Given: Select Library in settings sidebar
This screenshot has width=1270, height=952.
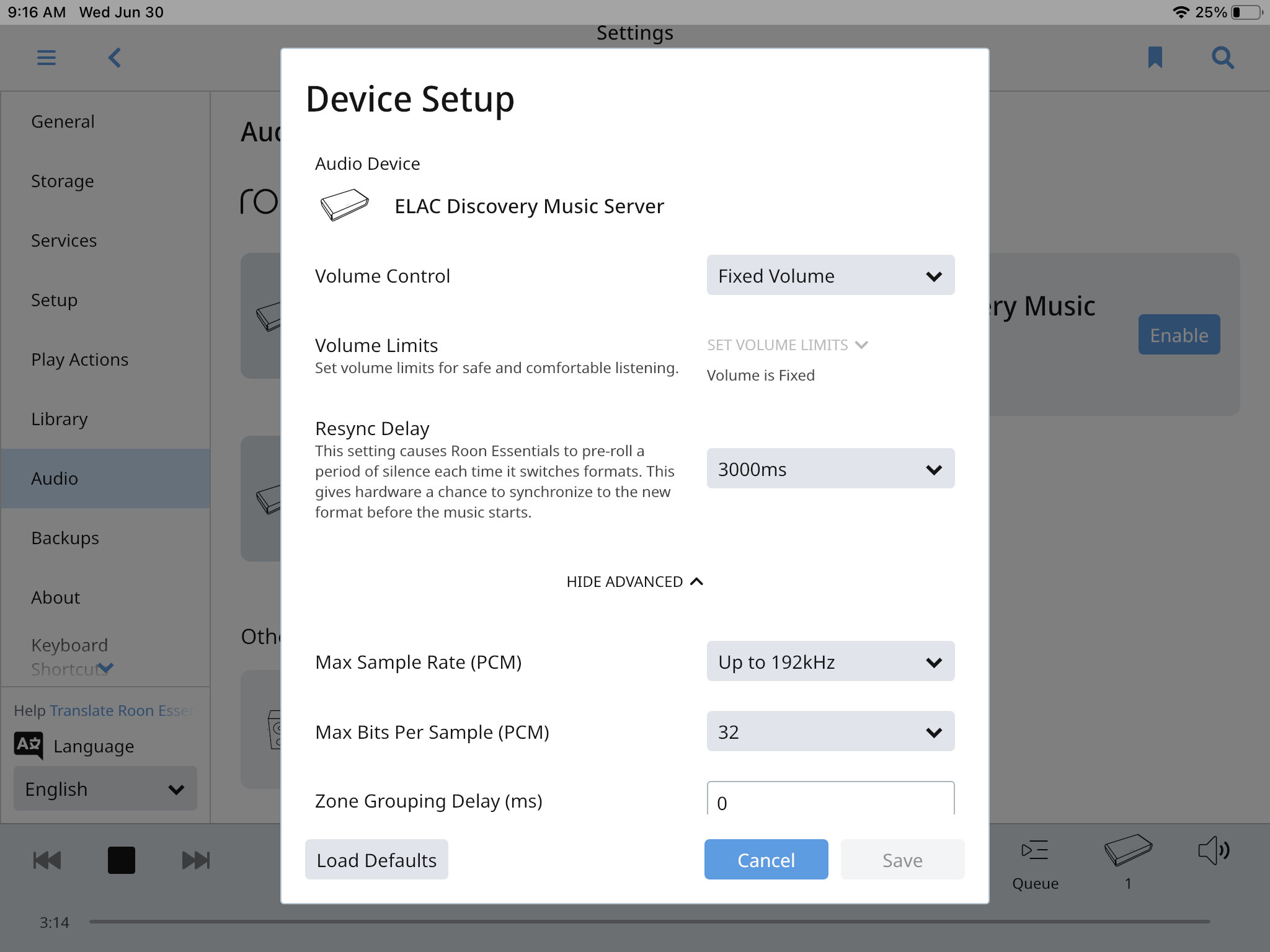Looking at the screenshot, I should coord(105,419).
